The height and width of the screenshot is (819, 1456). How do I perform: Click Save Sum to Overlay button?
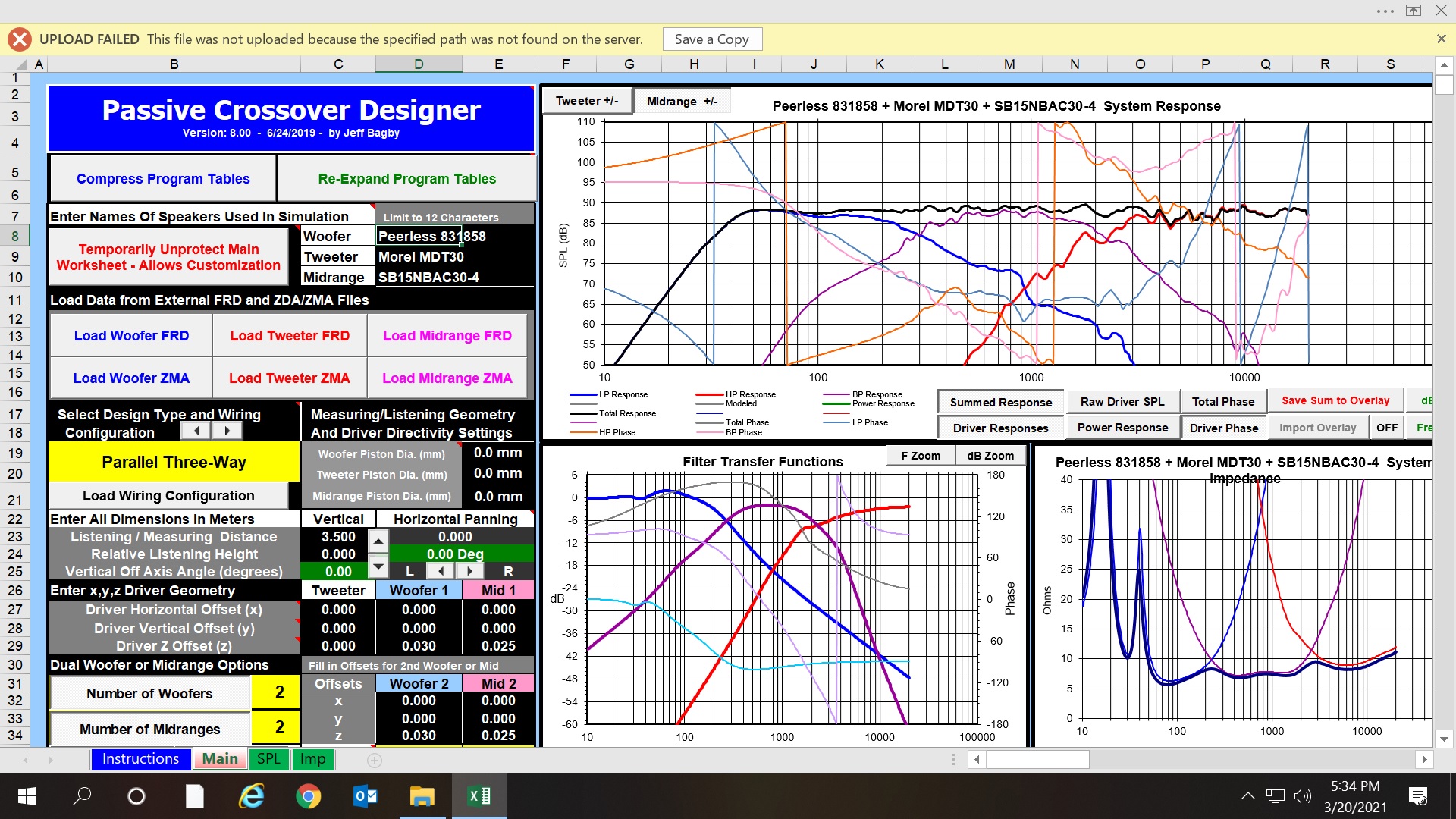click(1335, 401)
